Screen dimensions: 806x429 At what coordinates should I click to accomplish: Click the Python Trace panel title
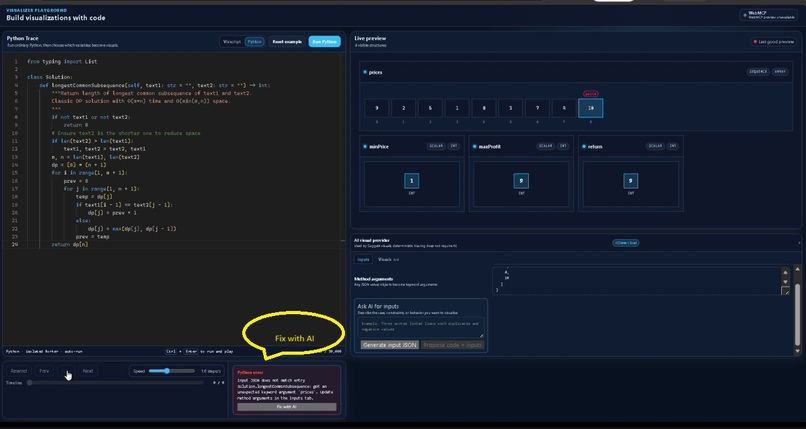23,39
